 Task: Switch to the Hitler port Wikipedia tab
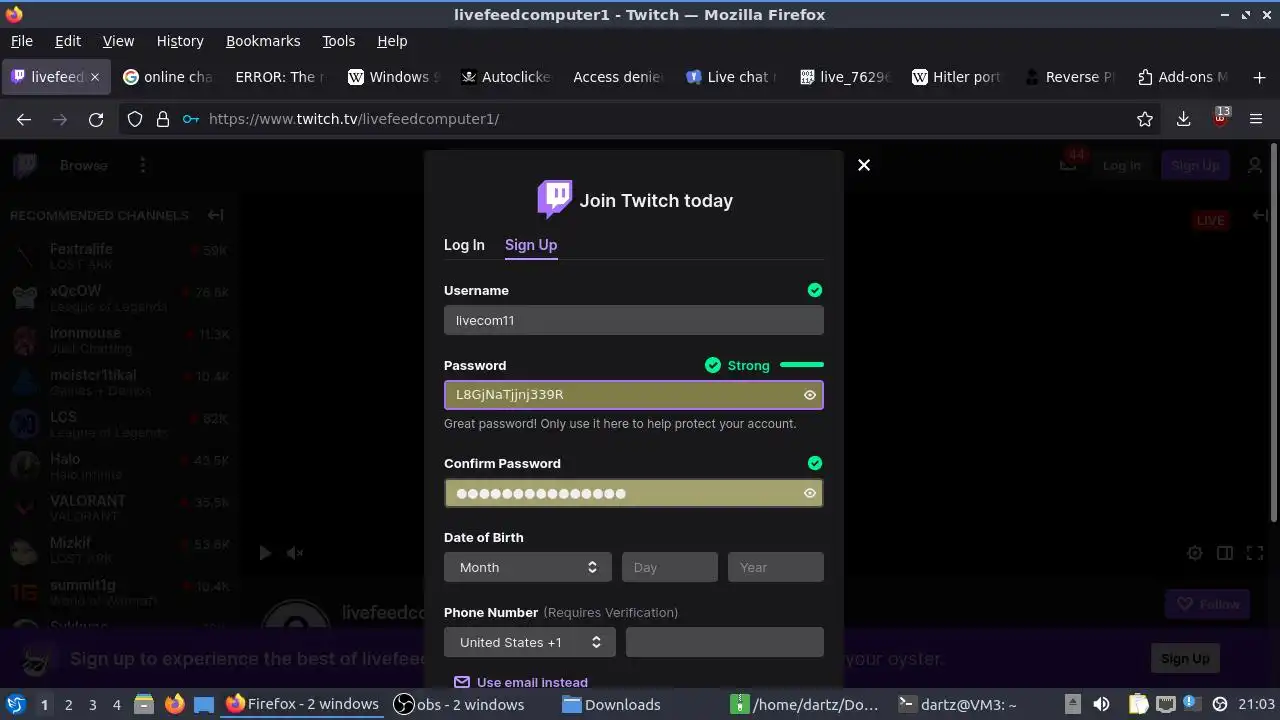pyautogui.click(x=957, y=77)
